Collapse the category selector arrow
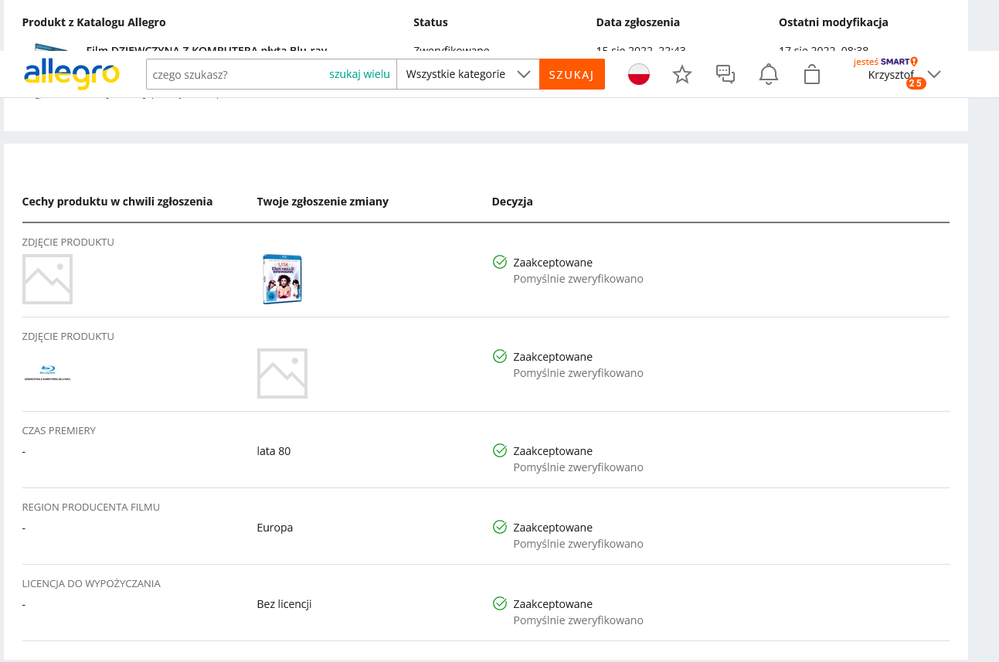 coord(523,73)
